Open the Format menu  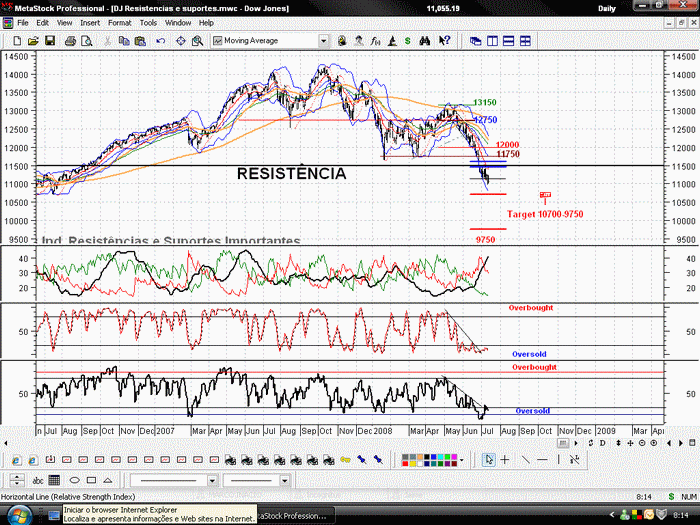coord(120,23)
